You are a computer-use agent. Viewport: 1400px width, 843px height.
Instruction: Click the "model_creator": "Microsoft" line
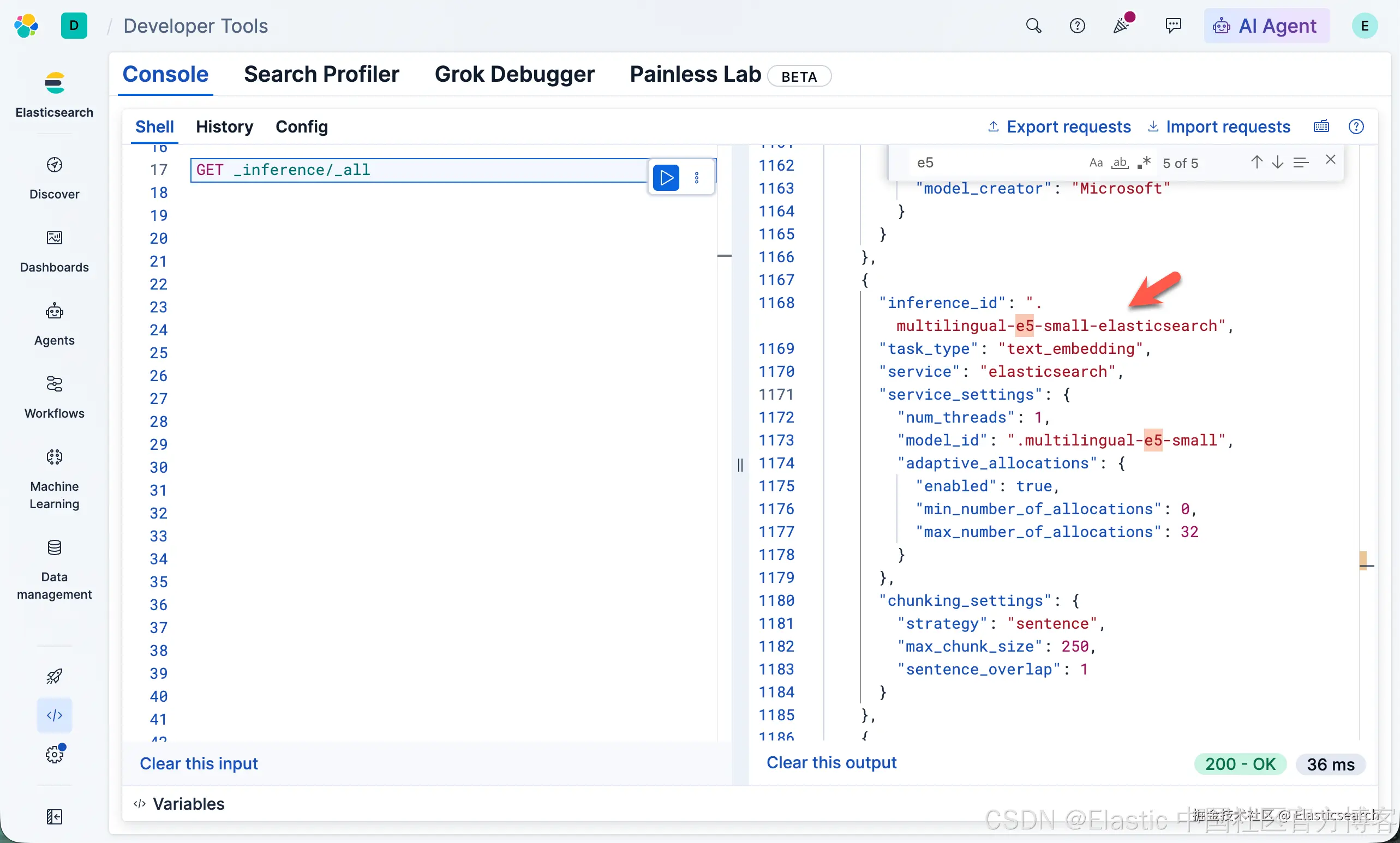tap(1043, 189)
